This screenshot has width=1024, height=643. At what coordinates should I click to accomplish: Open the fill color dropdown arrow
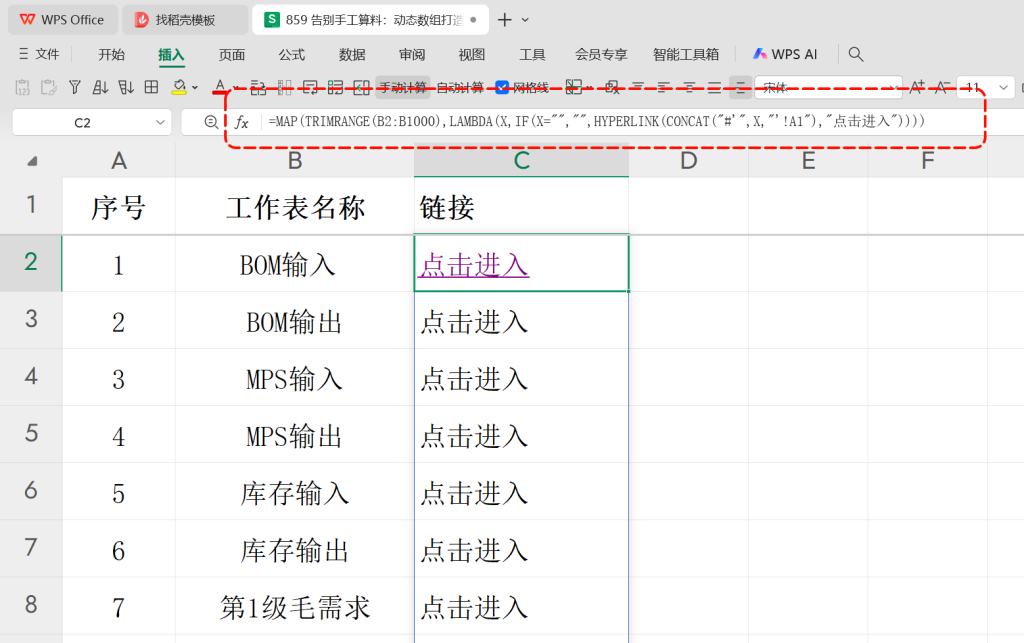pos(195,87)
